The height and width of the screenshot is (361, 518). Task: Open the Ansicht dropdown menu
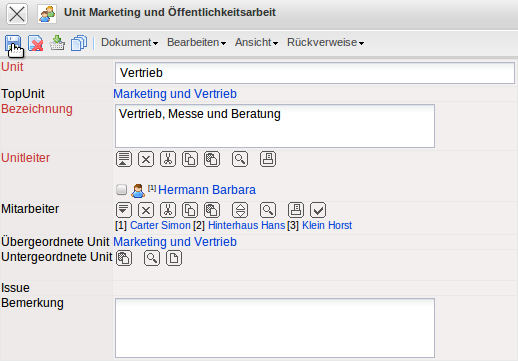click(x=256, y=43)
